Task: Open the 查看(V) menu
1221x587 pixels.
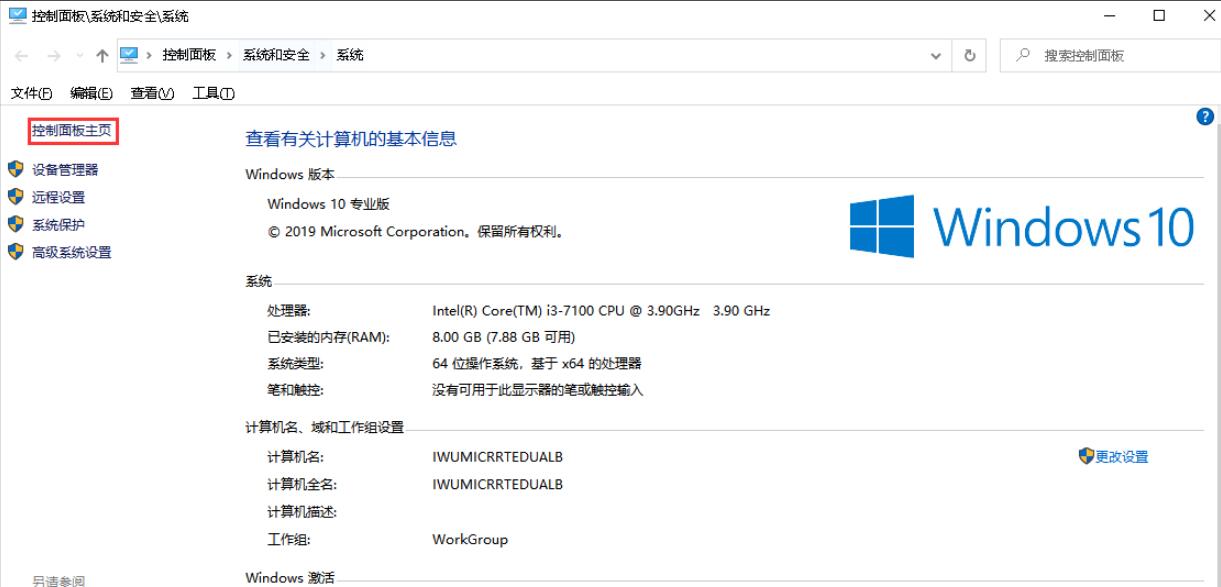Action: click(152, 93)
